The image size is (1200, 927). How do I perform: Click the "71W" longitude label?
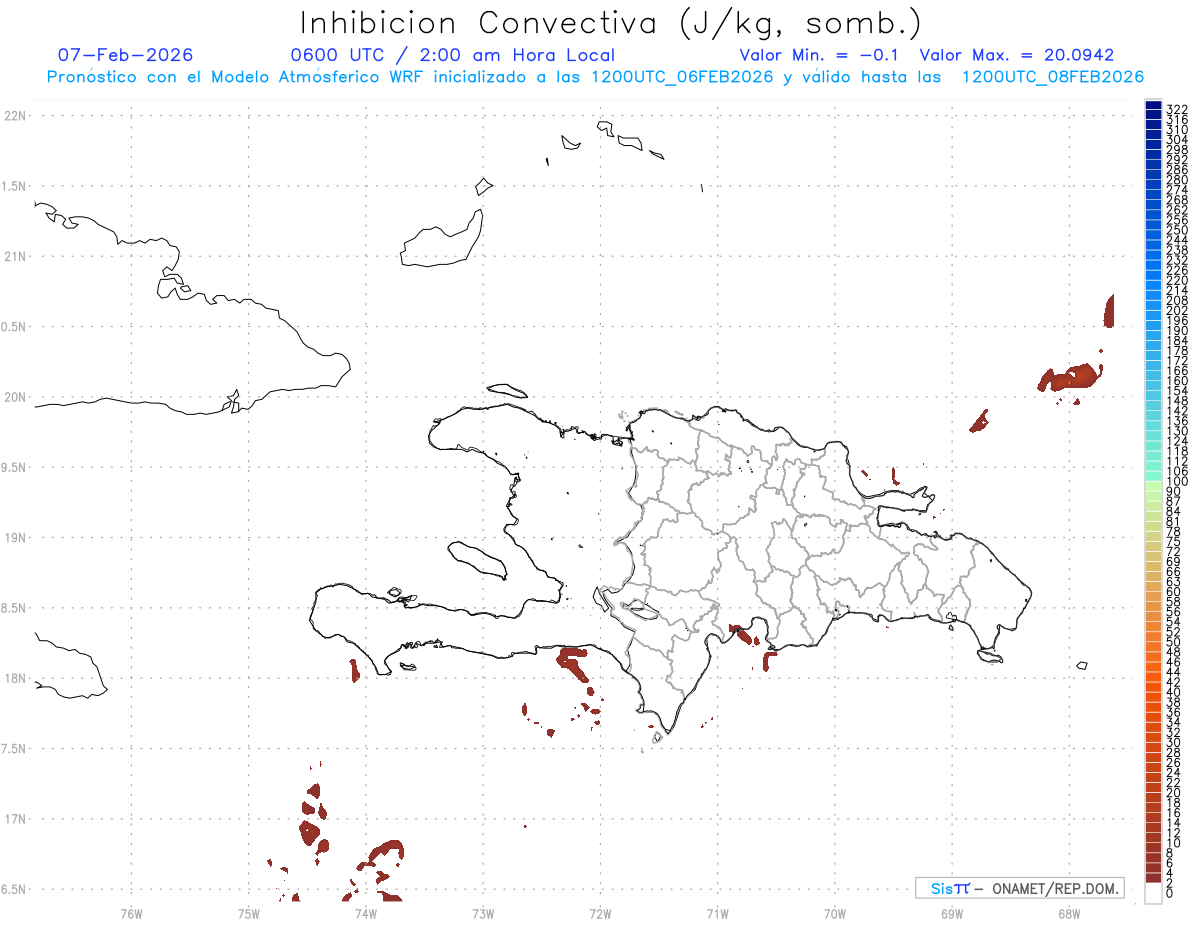[x=717, y=913]
